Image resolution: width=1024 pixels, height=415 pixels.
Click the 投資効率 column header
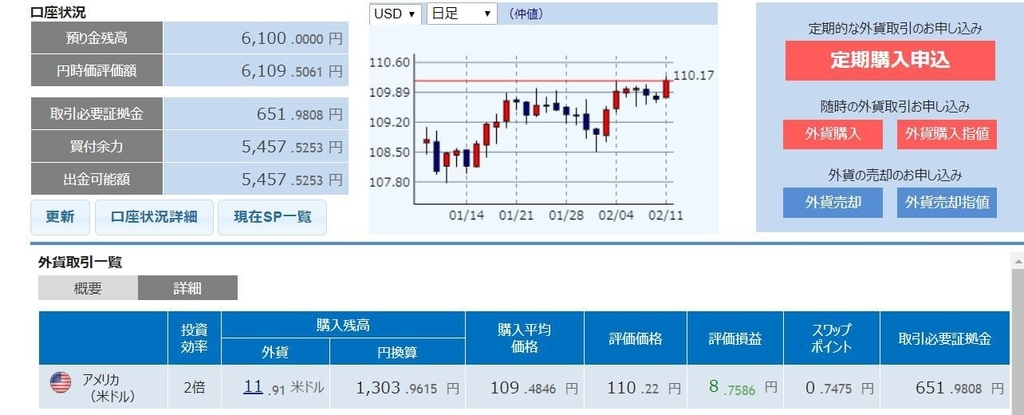195,338
